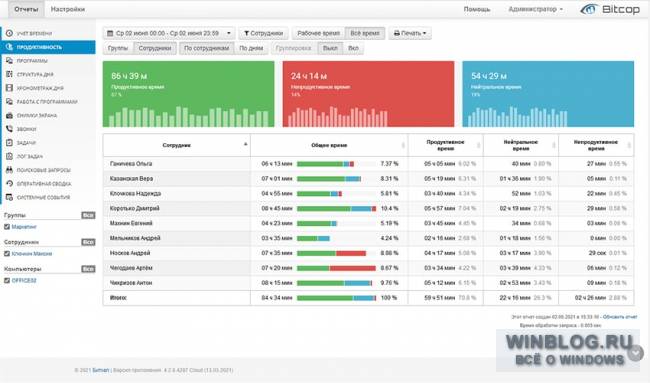Open the Учет времени clock icon

(9, 33)
